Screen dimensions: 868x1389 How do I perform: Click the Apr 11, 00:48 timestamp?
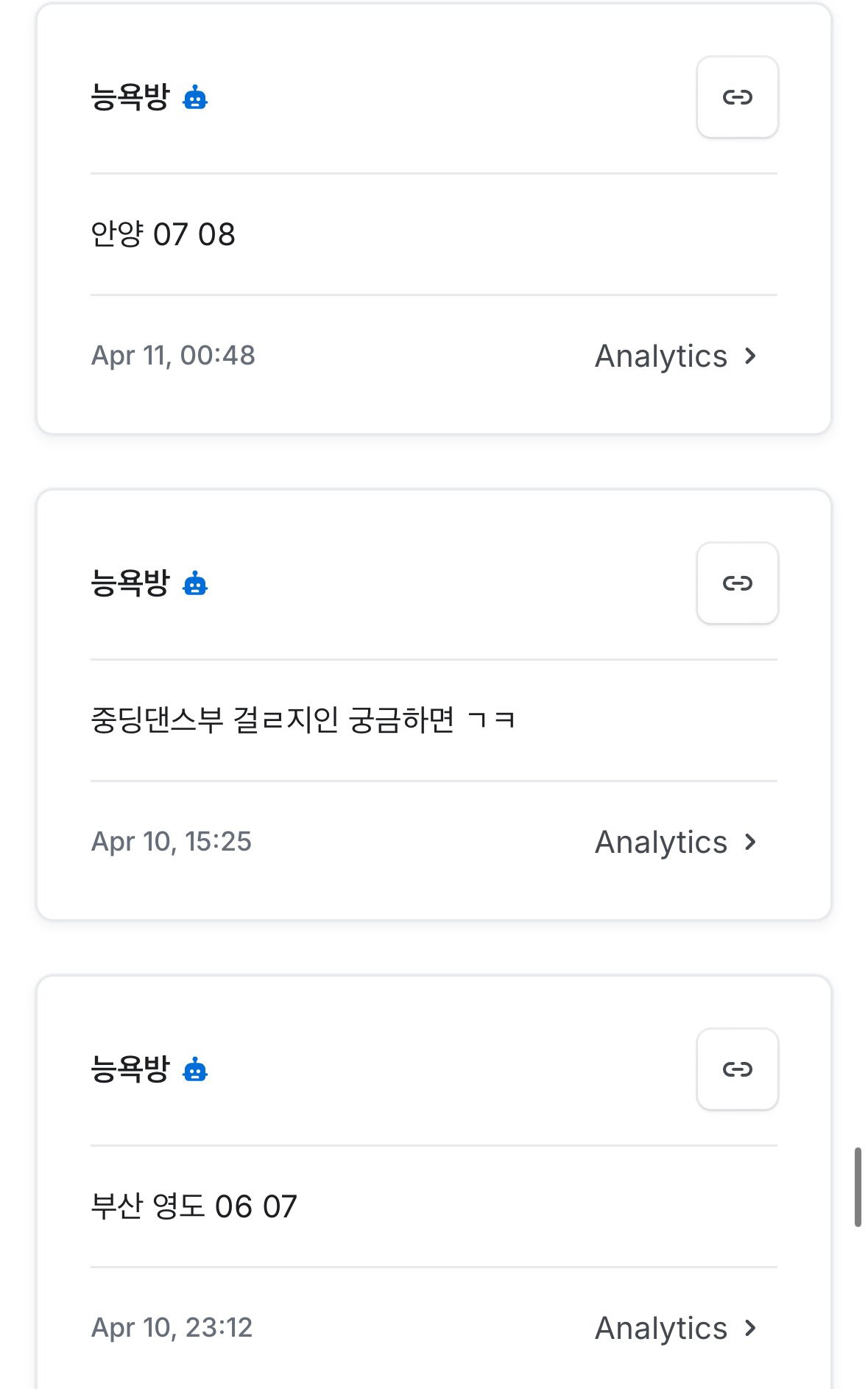[173, 356]
